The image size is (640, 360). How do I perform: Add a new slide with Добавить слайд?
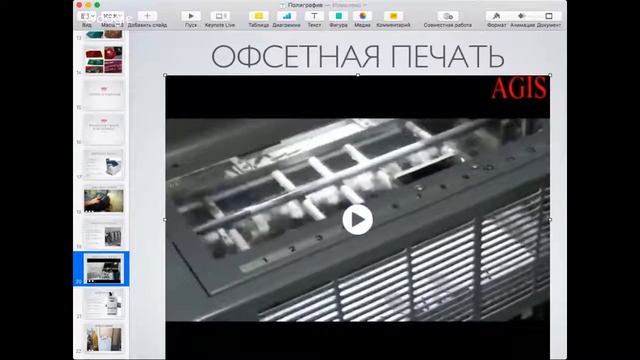click(147, 16)
